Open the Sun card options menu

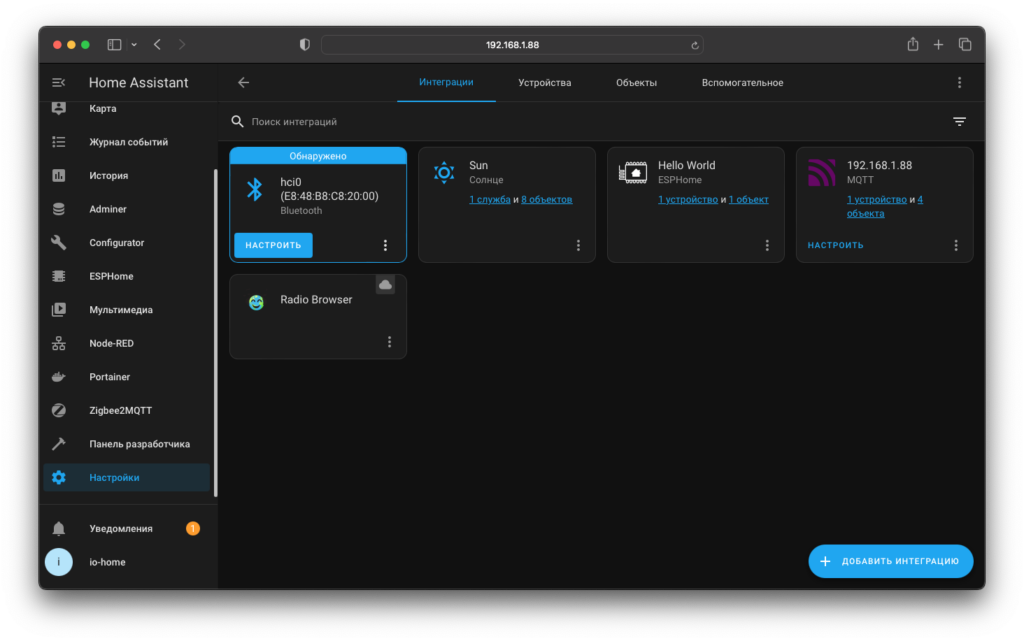pos(578,245)
